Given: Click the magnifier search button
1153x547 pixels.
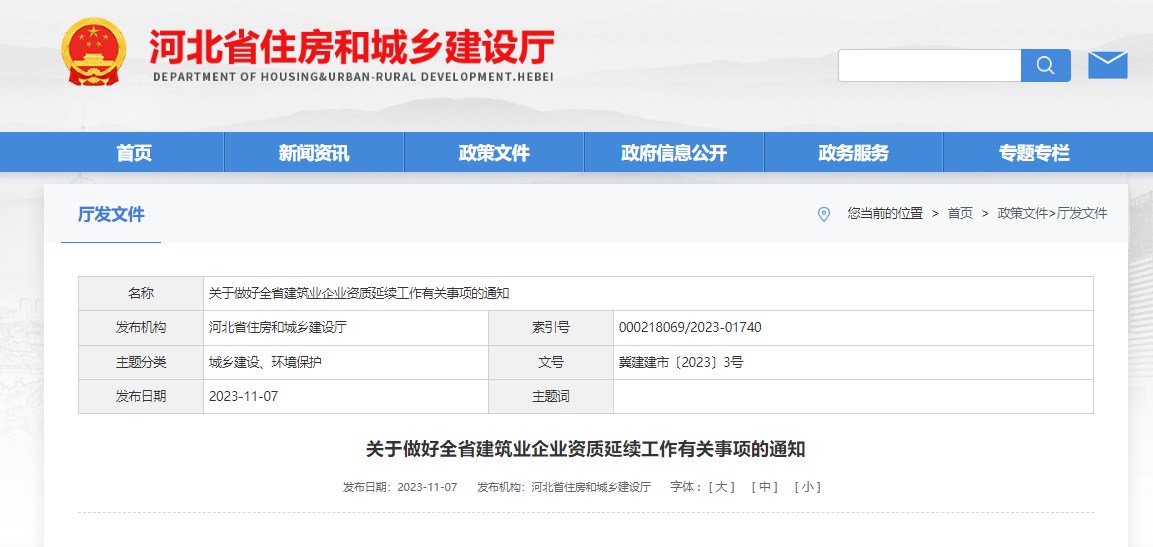Looking at the screenshot, I should click(x=1046, y=65).
